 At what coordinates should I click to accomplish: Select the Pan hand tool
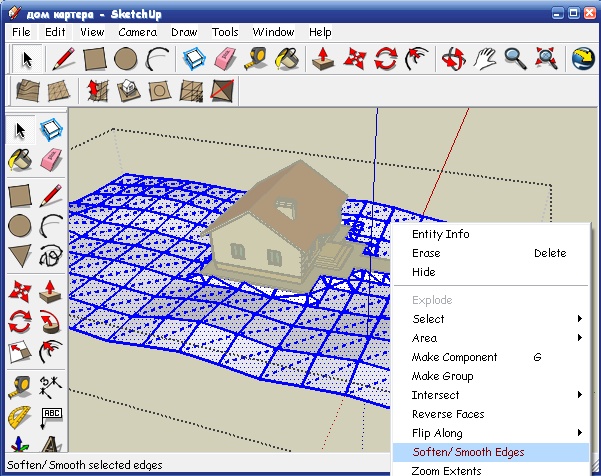tap(484, 59)
